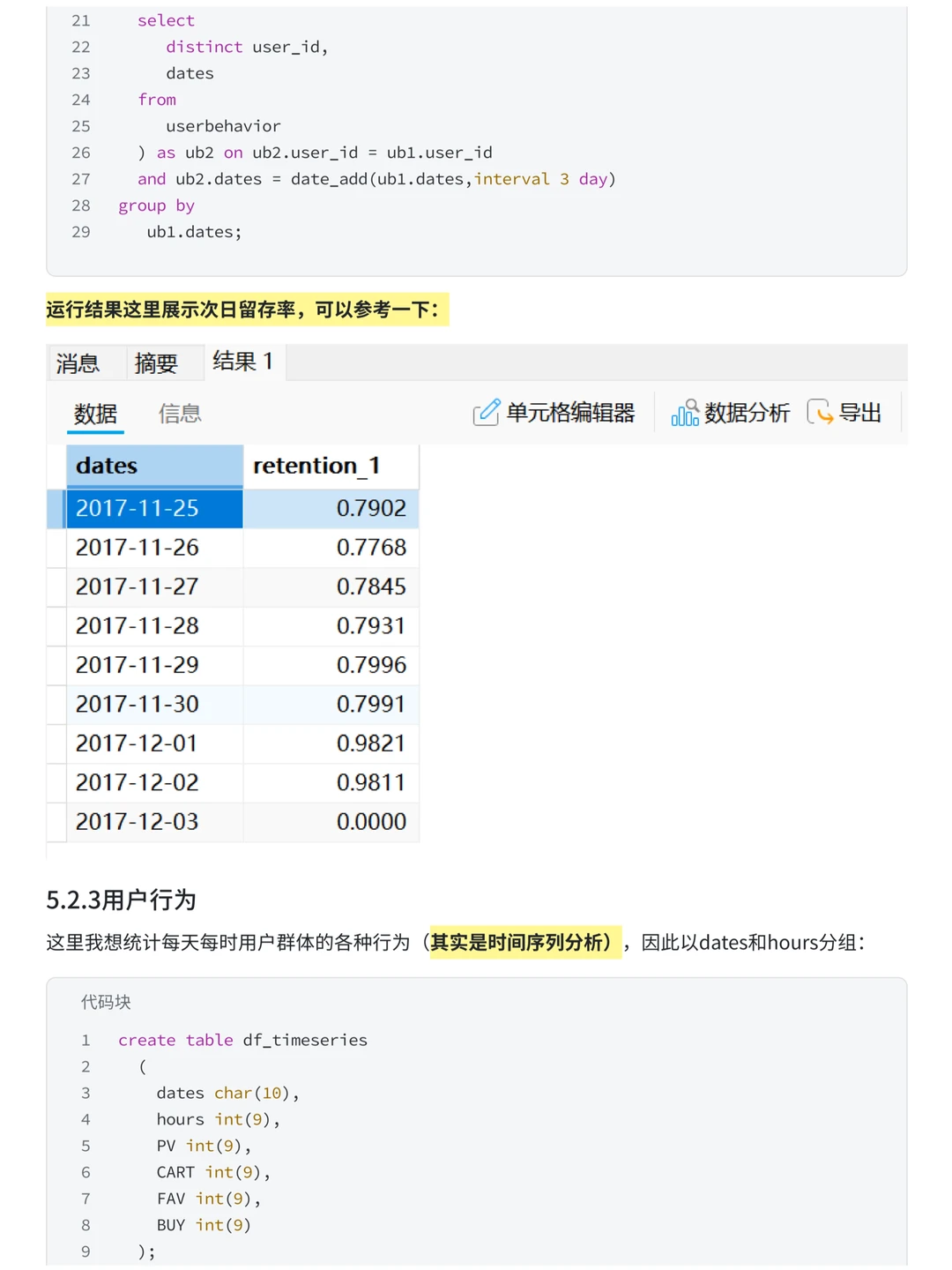Click the 代码块 label of lower code block
This screenshot has height=1270, width=952.
click(x=106, y=1002)
